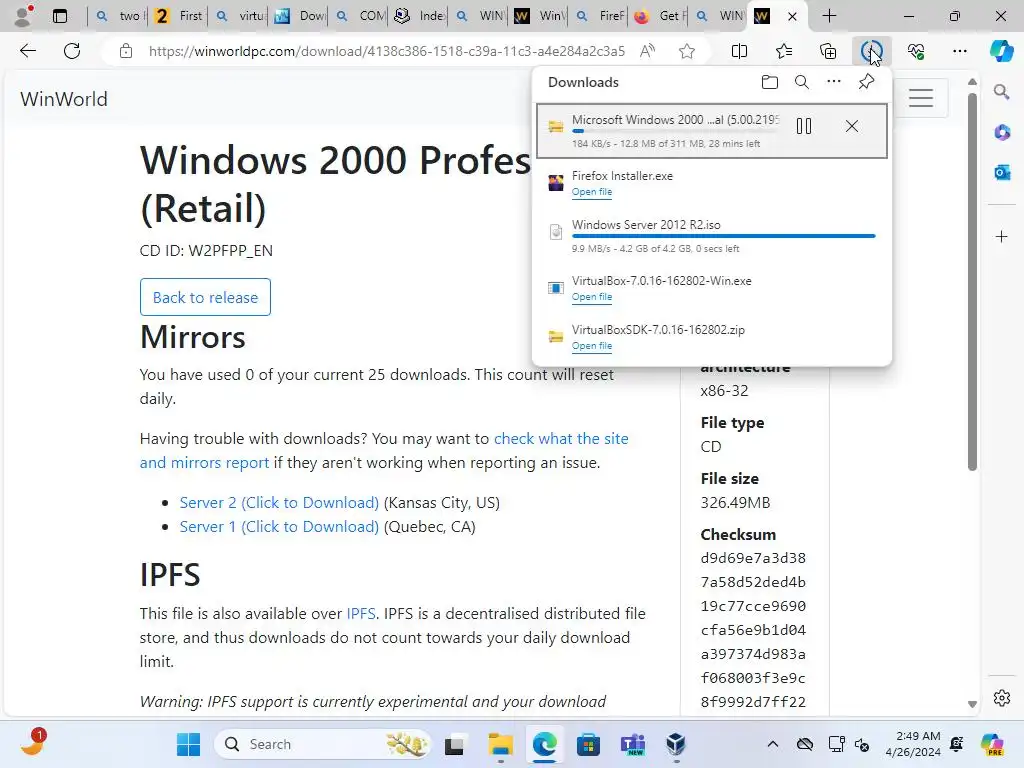Switch to the 'Dow' downloads tab

click(x=298, y=16)
